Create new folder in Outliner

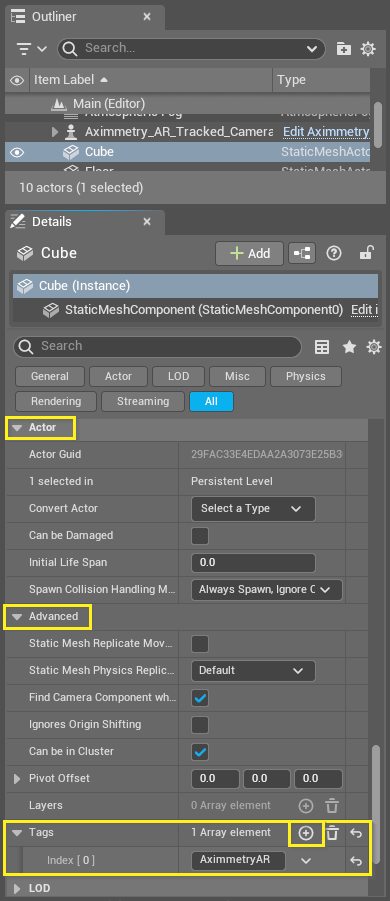[x=343, y=49]
